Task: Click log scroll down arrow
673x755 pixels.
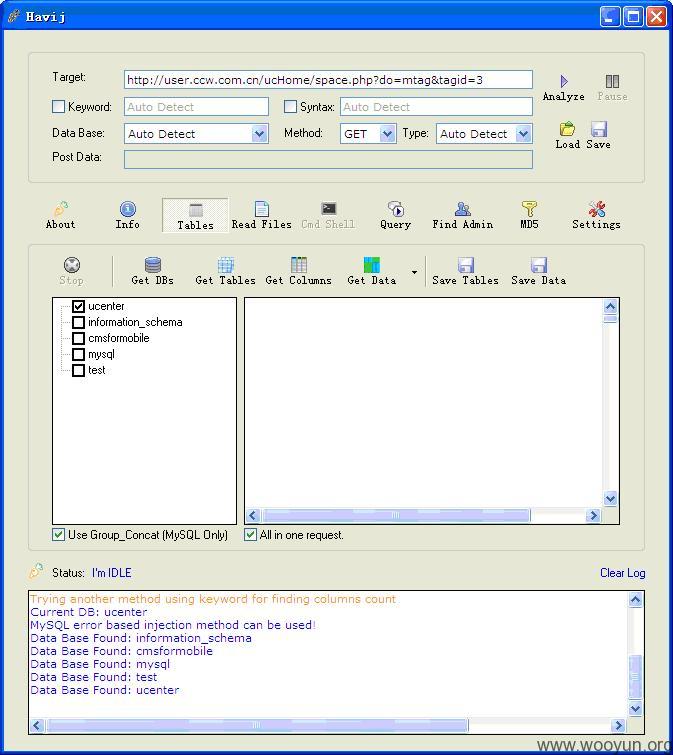Action: point(635,708)
